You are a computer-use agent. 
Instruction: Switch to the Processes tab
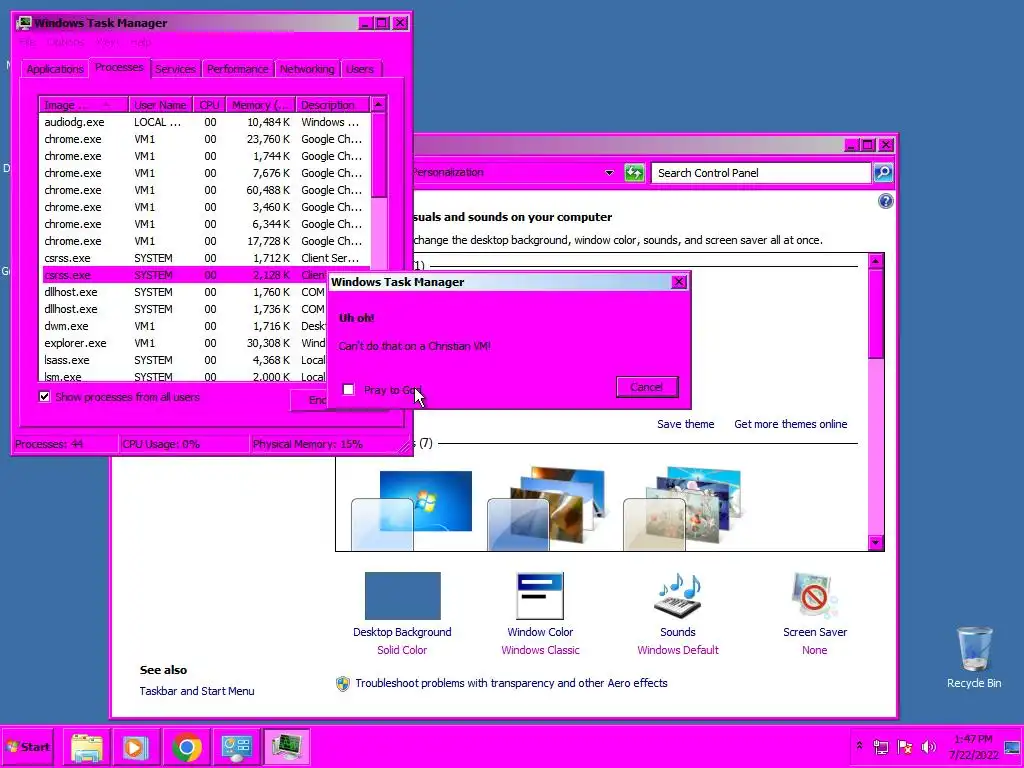point(119,67)
